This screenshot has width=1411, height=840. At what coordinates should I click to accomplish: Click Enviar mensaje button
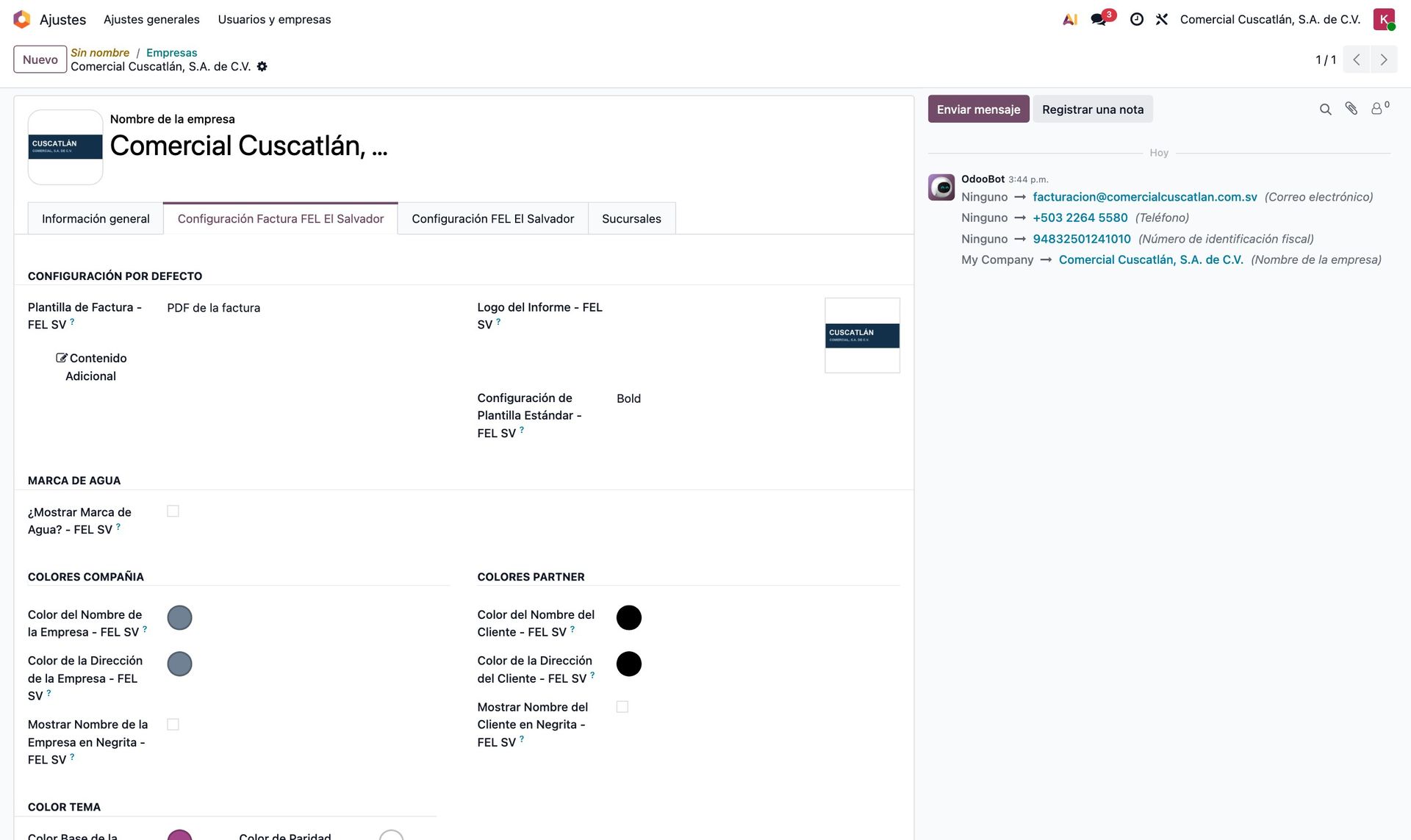[x=978, y=109]
